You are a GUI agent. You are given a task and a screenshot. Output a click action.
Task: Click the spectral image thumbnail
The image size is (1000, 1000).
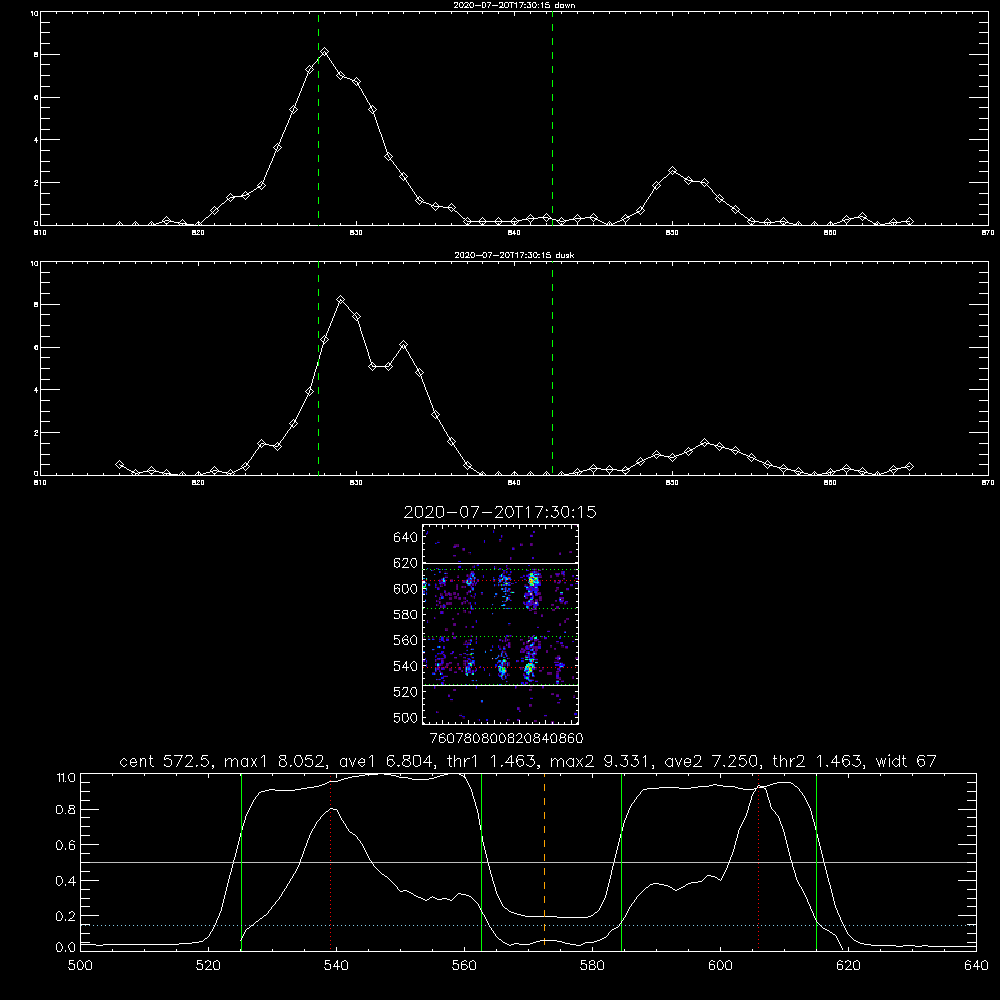[x=500, y=624]
